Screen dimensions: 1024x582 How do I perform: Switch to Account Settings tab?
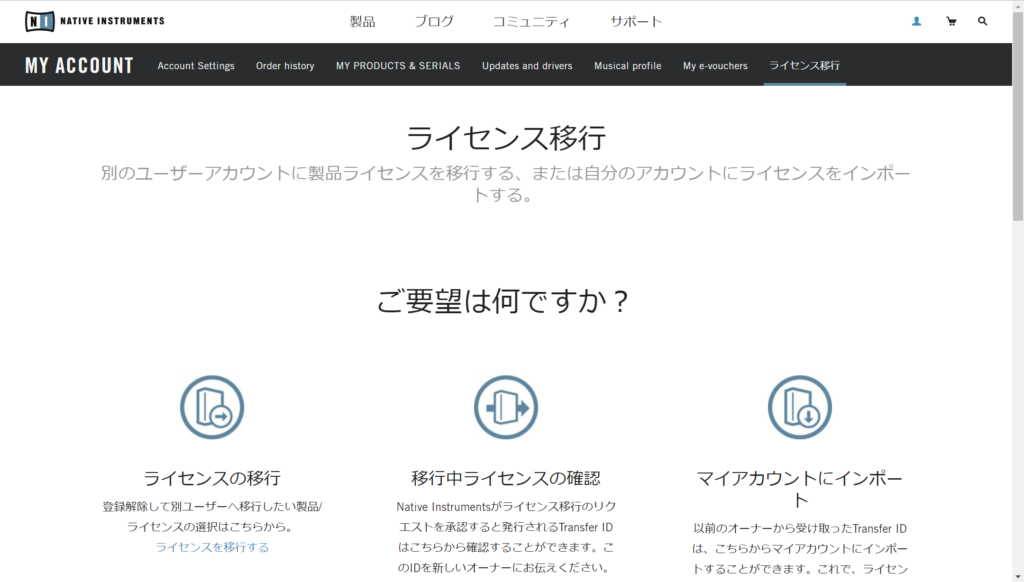196,66
